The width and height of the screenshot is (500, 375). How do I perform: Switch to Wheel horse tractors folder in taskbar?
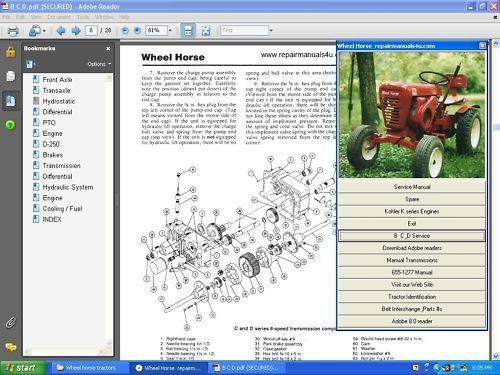click(89, 368)
